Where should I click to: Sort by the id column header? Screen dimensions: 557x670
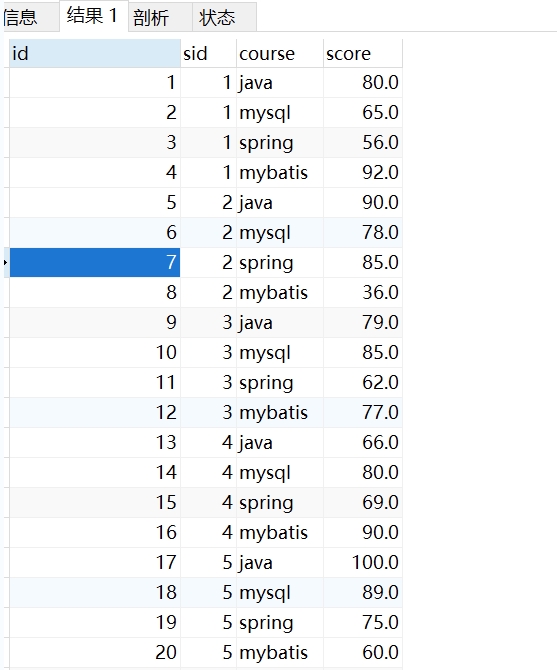[95, 53]
